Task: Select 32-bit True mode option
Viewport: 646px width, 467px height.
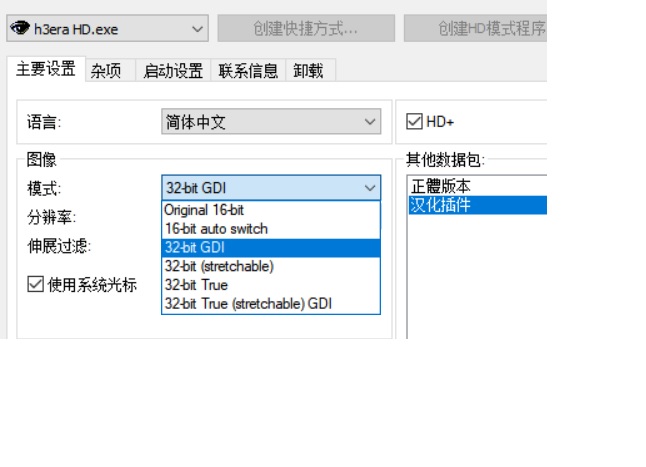Action: tap(196, 285)
